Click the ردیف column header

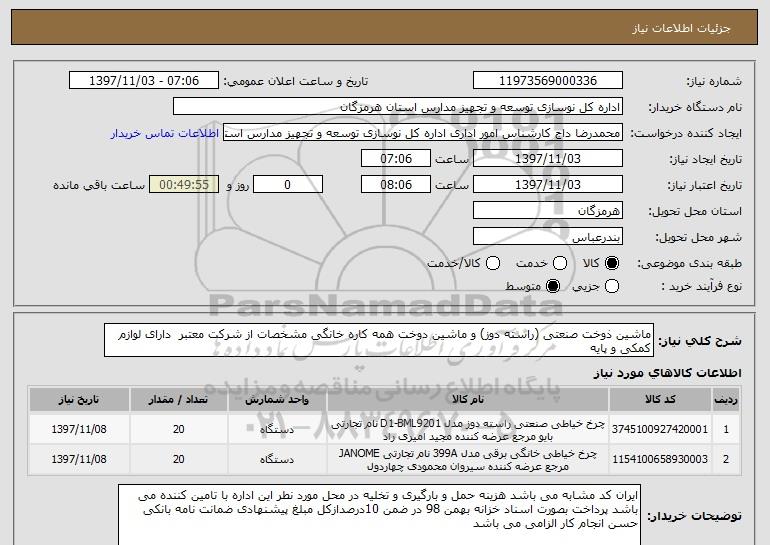726,400
